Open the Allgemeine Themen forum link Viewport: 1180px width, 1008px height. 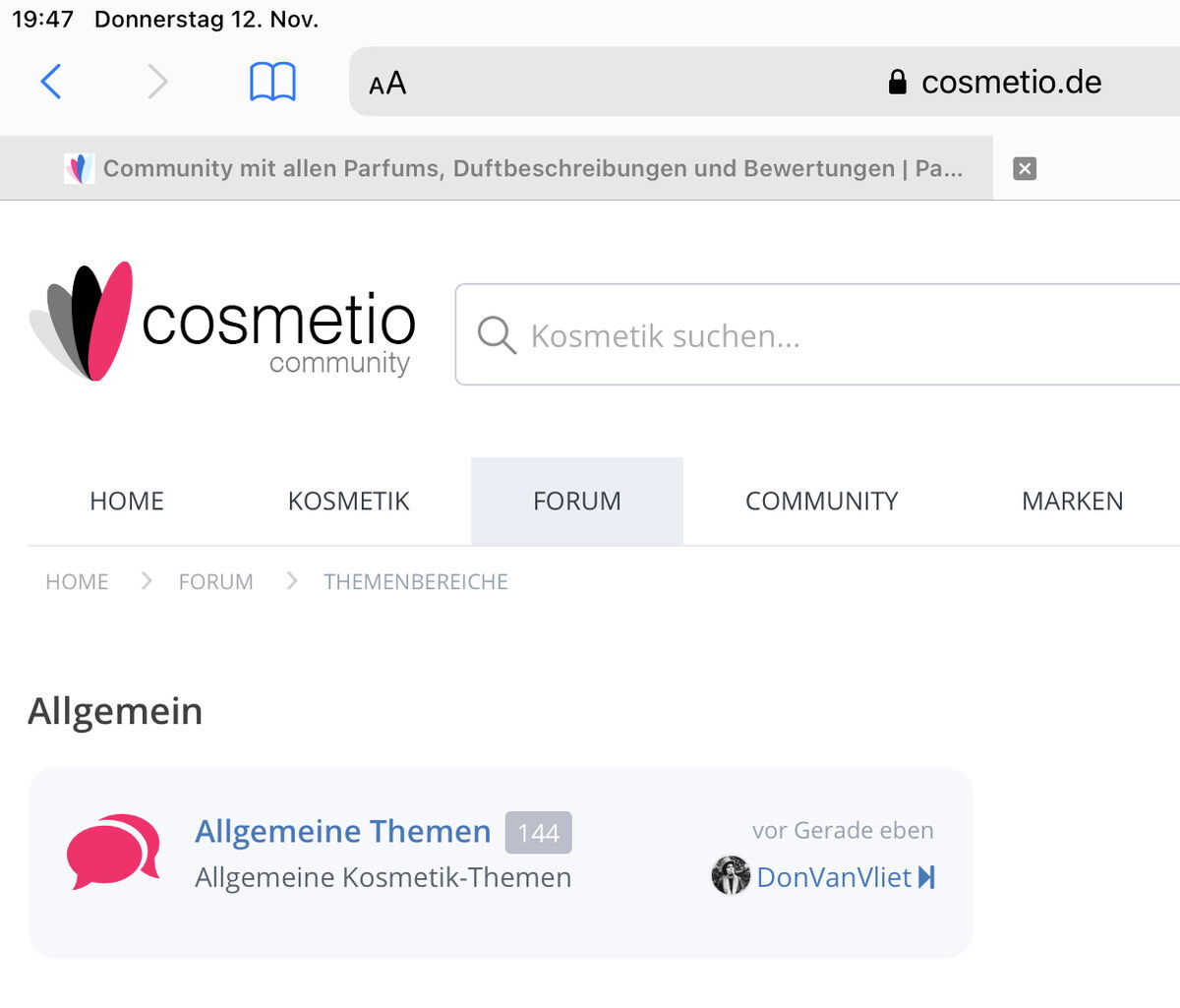[x=342, y=832]
